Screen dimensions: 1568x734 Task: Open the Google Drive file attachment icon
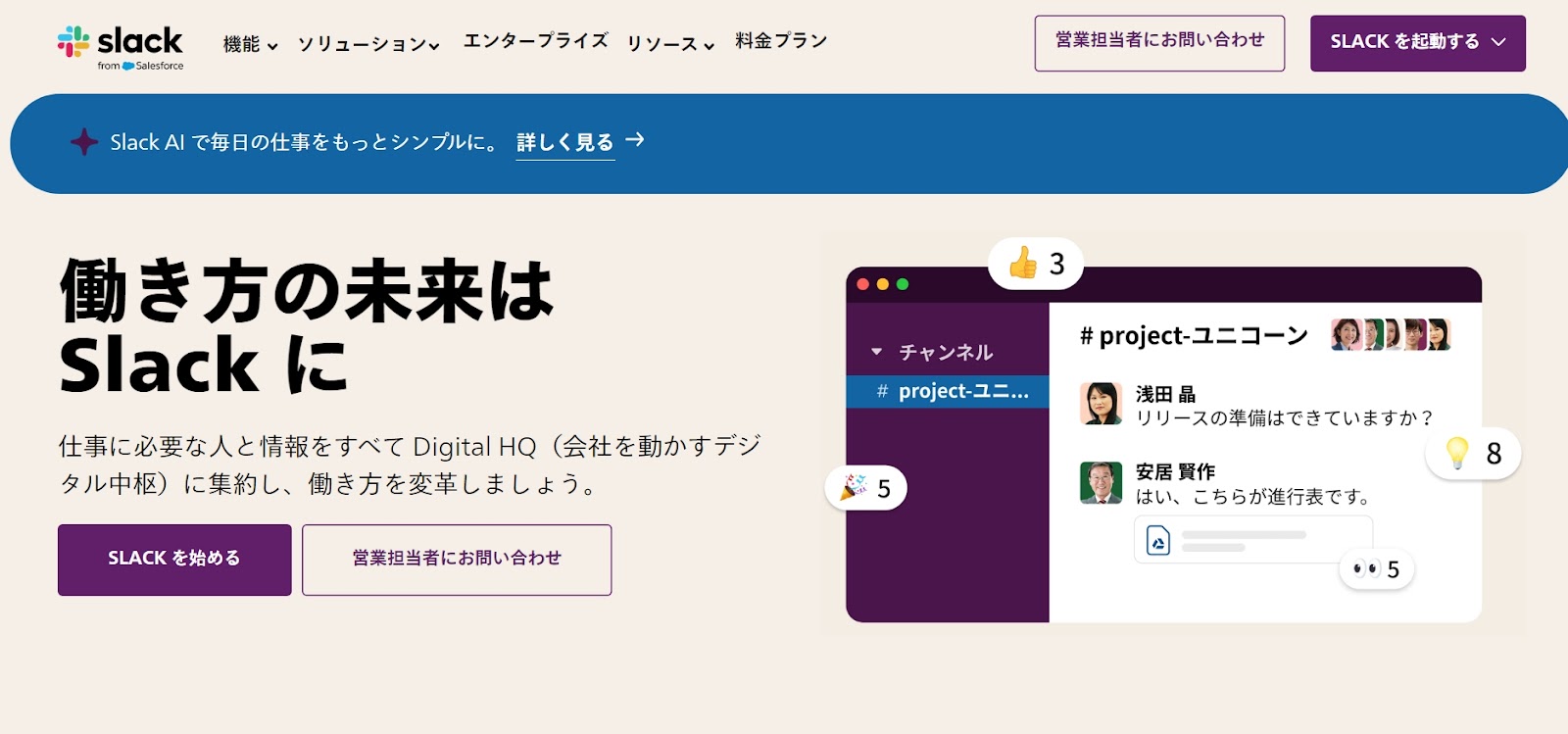[1158, 540]
